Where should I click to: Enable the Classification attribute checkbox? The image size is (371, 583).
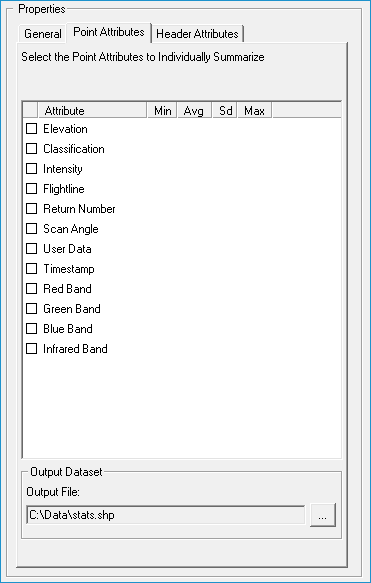[x=32, y=149]
